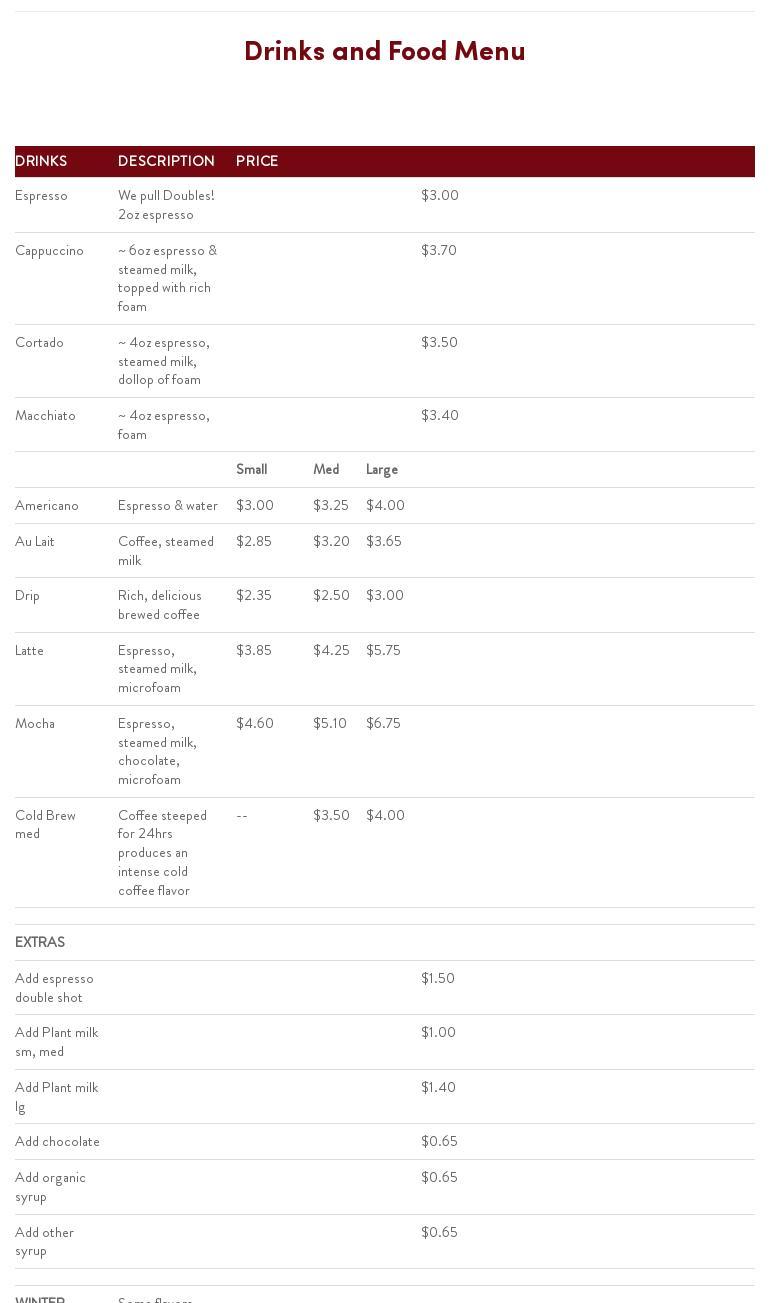Click the DESCRIPTION column header

(x=166, y=161)
